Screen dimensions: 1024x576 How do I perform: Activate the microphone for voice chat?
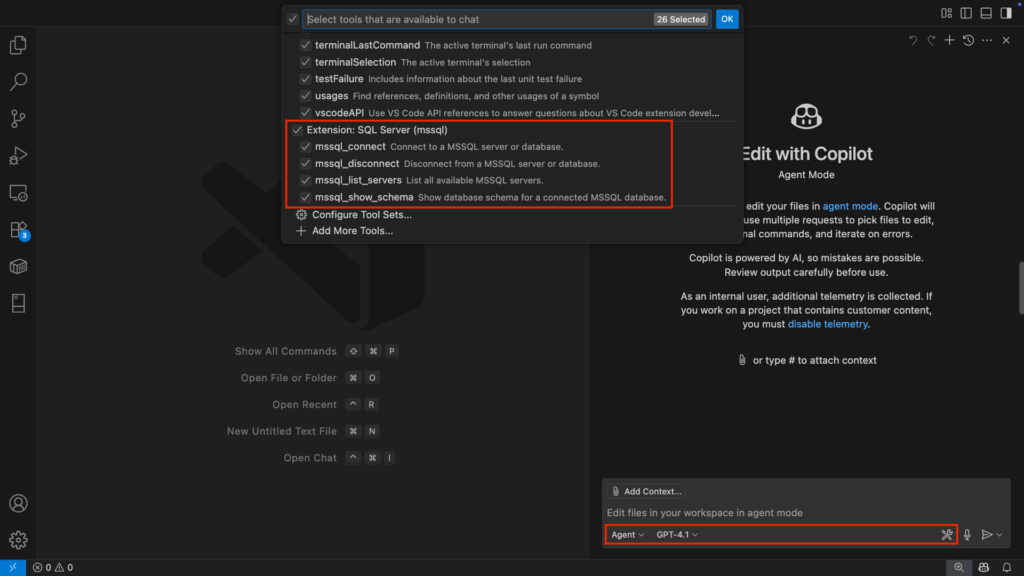pos(966,534)
